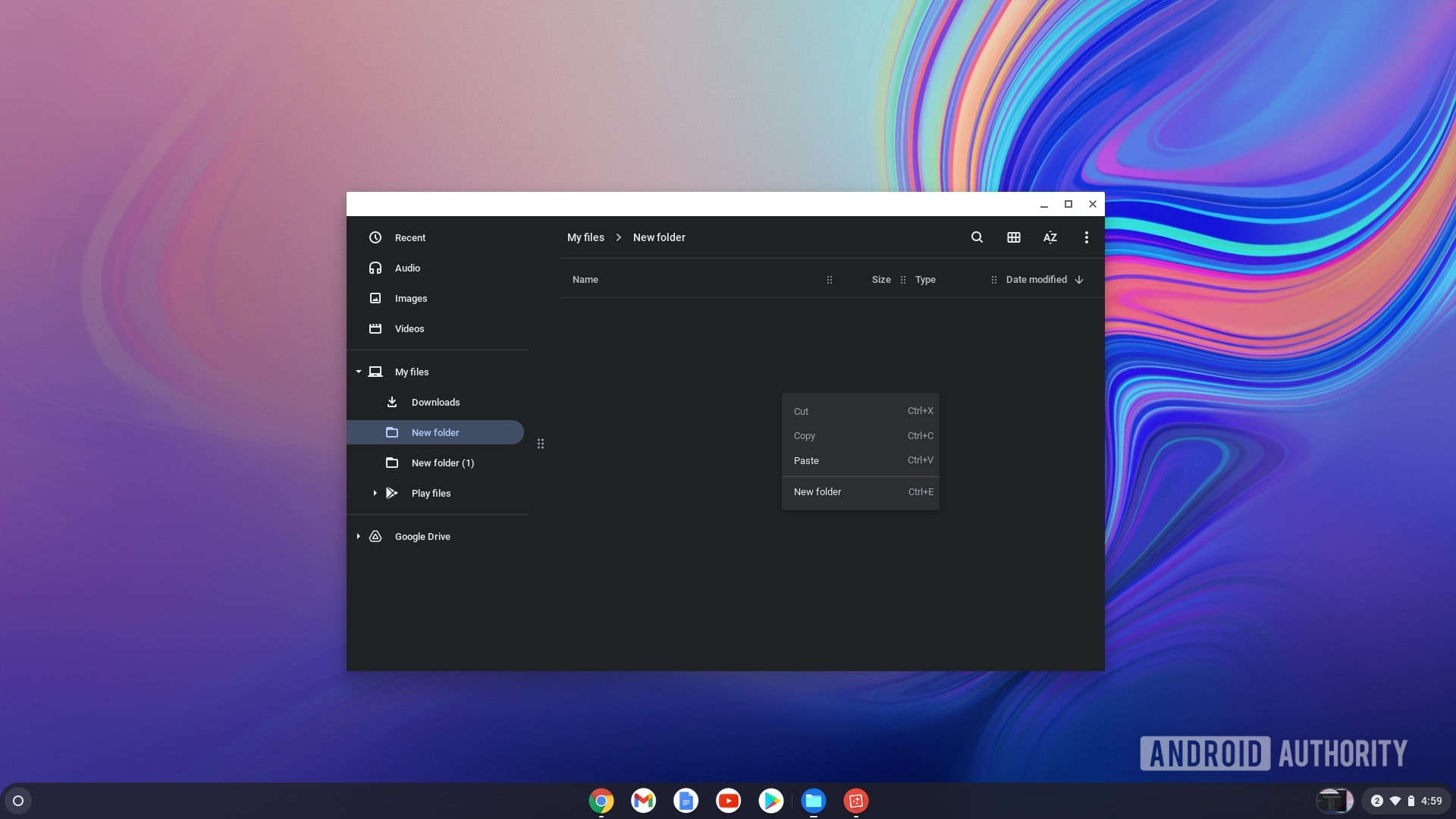Open the three-dot overflow menu

(x=1086, y=237)
